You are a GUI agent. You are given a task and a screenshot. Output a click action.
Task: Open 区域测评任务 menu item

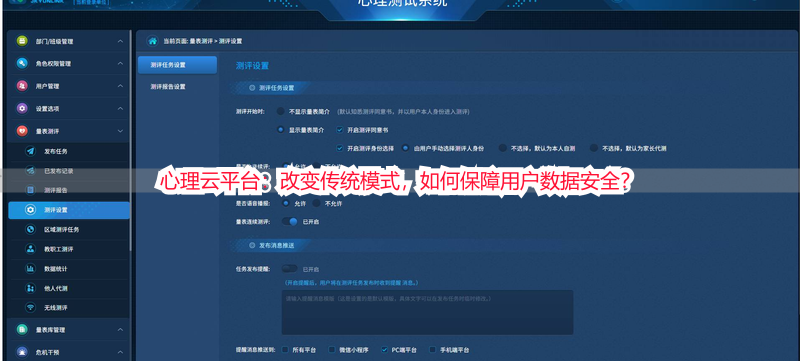(62, 229)
